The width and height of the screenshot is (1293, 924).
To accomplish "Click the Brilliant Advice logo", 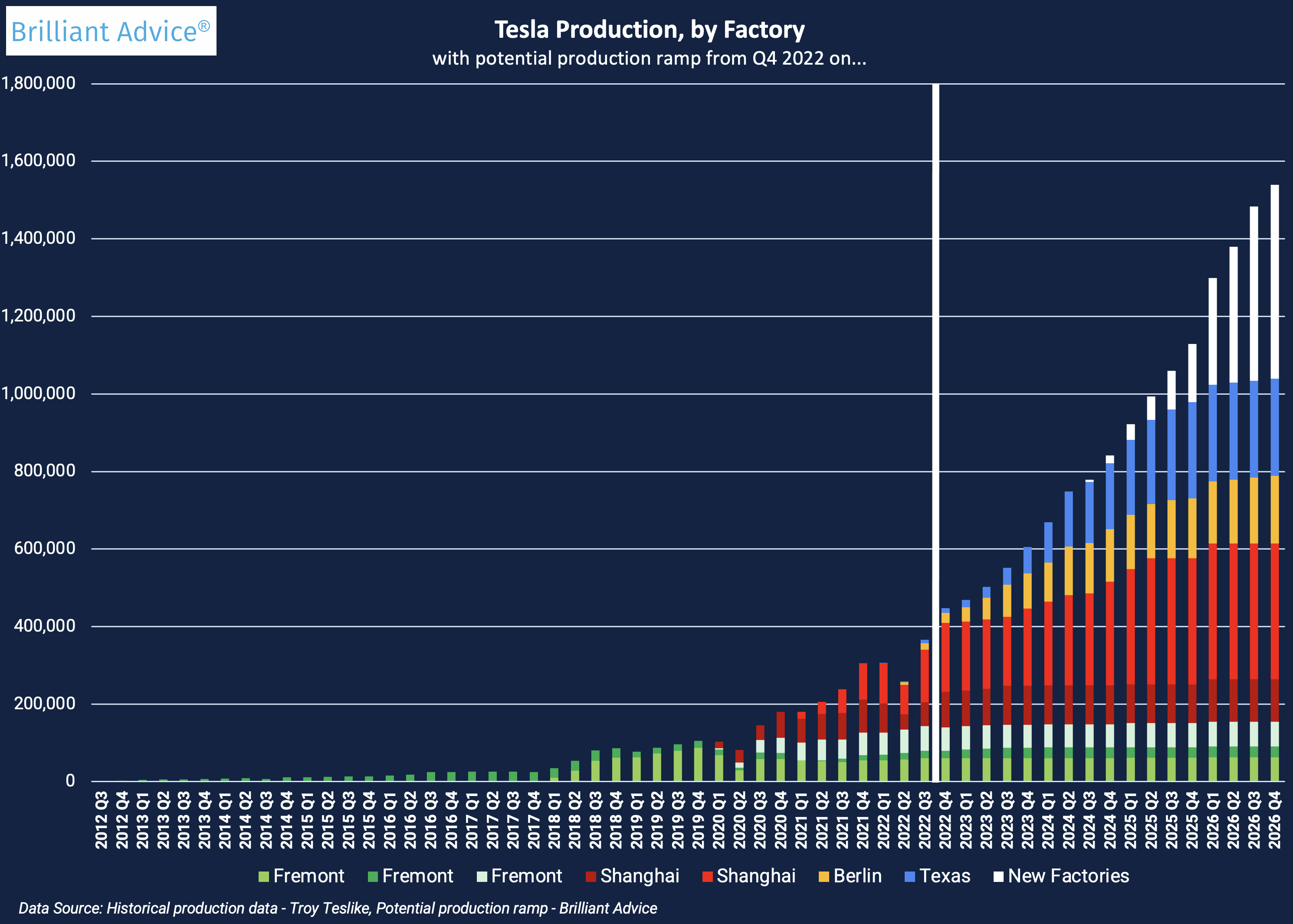I will click(x=111, y=31).
